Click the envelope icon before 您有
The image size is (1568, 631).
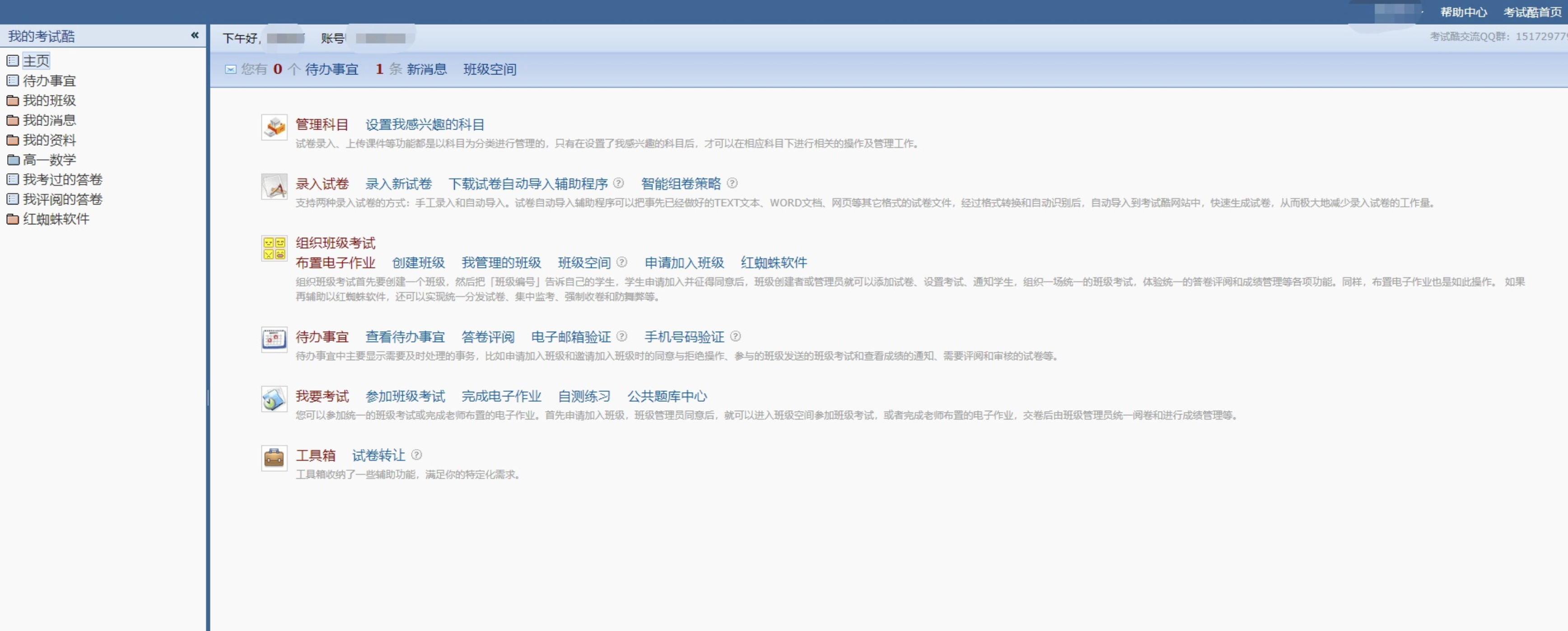[231, 70]
